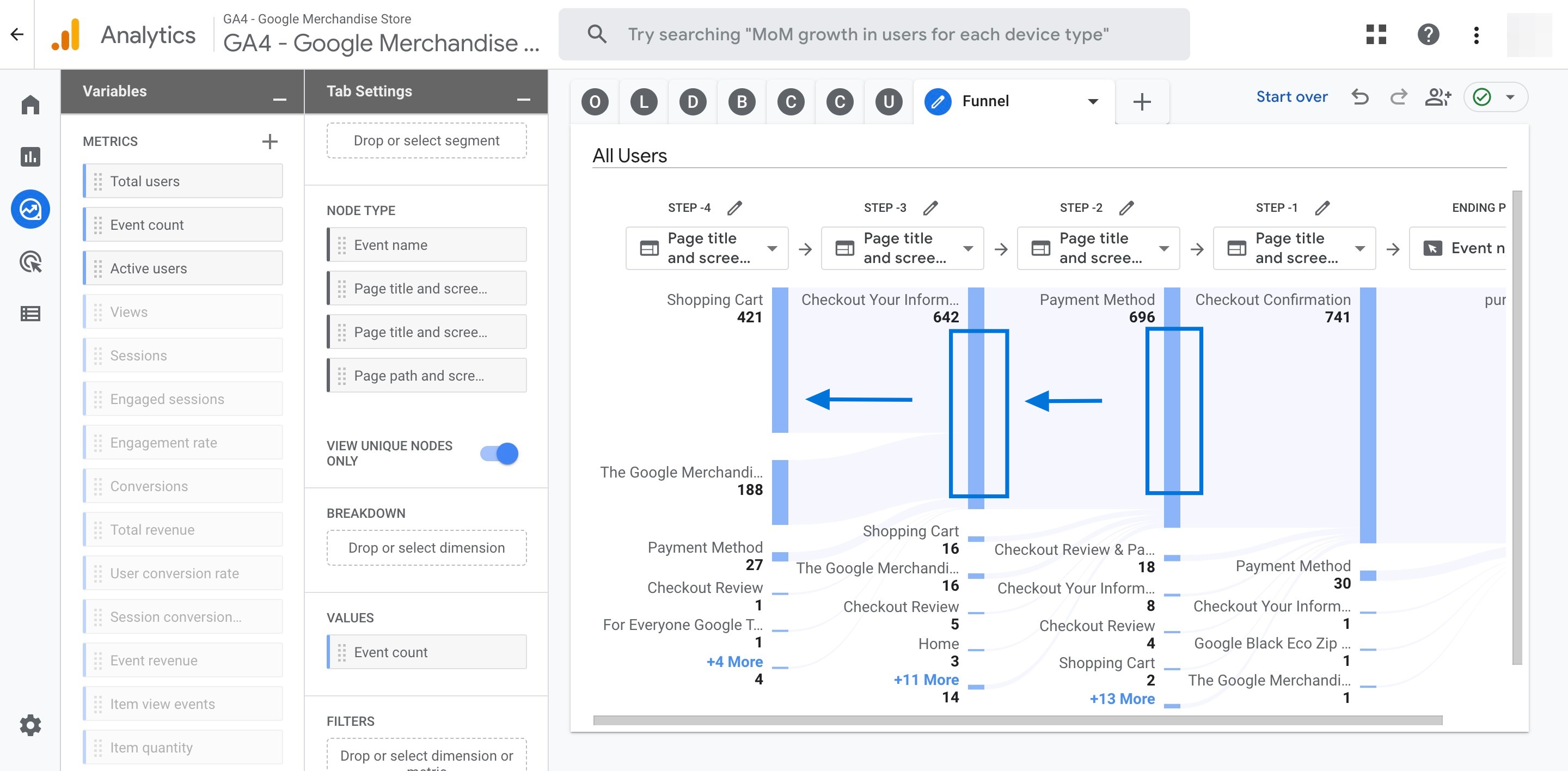1568x771 pixels.
Task: Switch to the D tab
Action: click(693, 102)
